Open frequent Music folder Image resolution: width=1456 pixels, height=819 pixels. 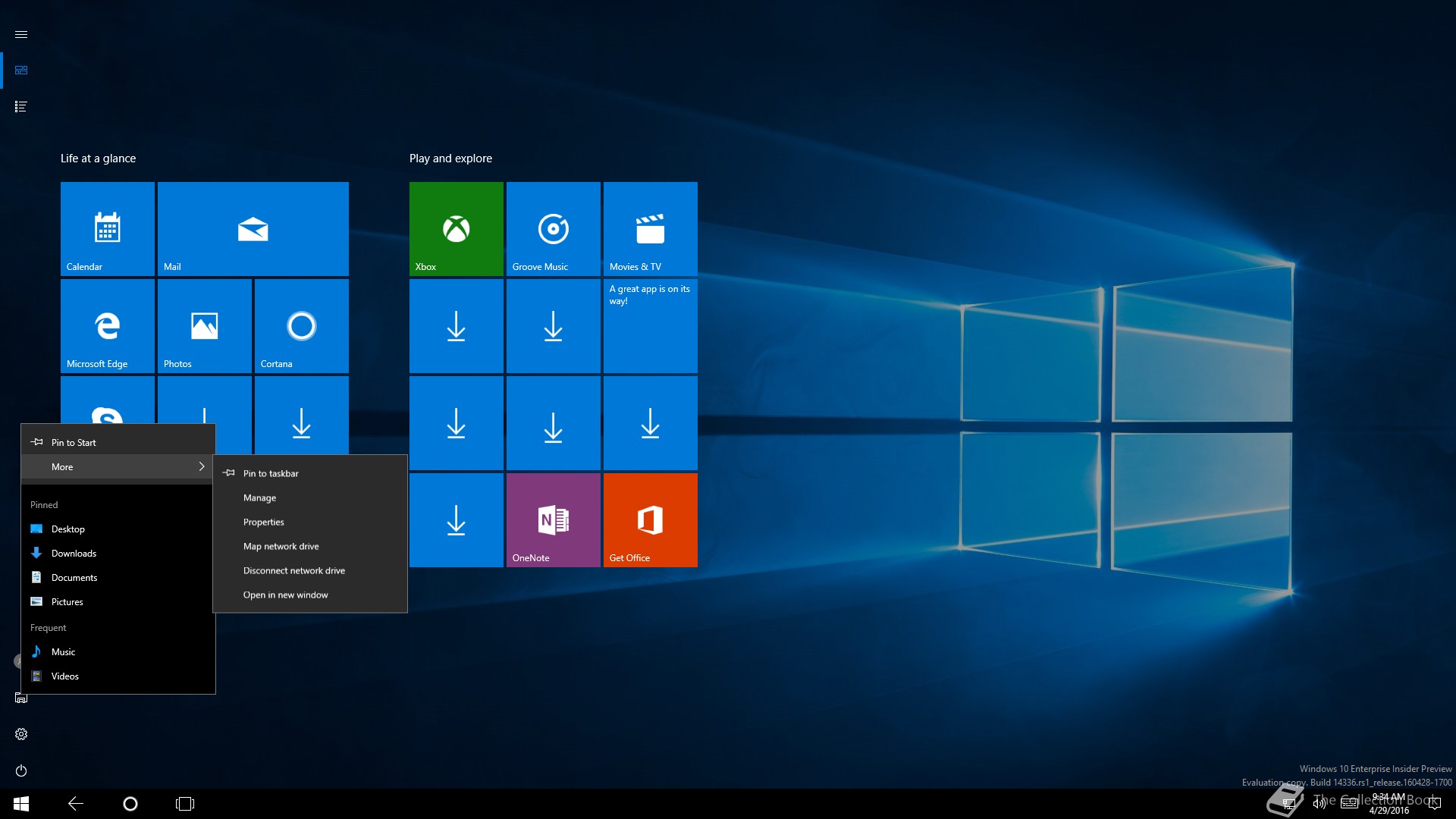click(118, 652)
